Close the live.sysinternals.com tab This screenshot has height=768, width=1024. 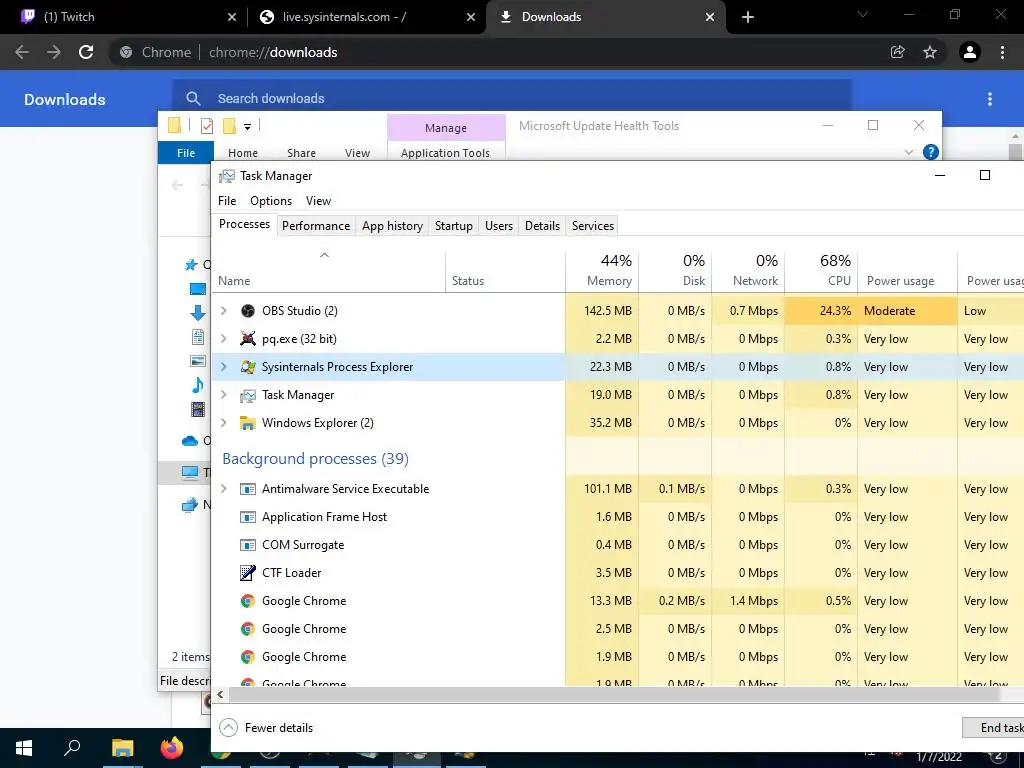click(x=471, y=17)
